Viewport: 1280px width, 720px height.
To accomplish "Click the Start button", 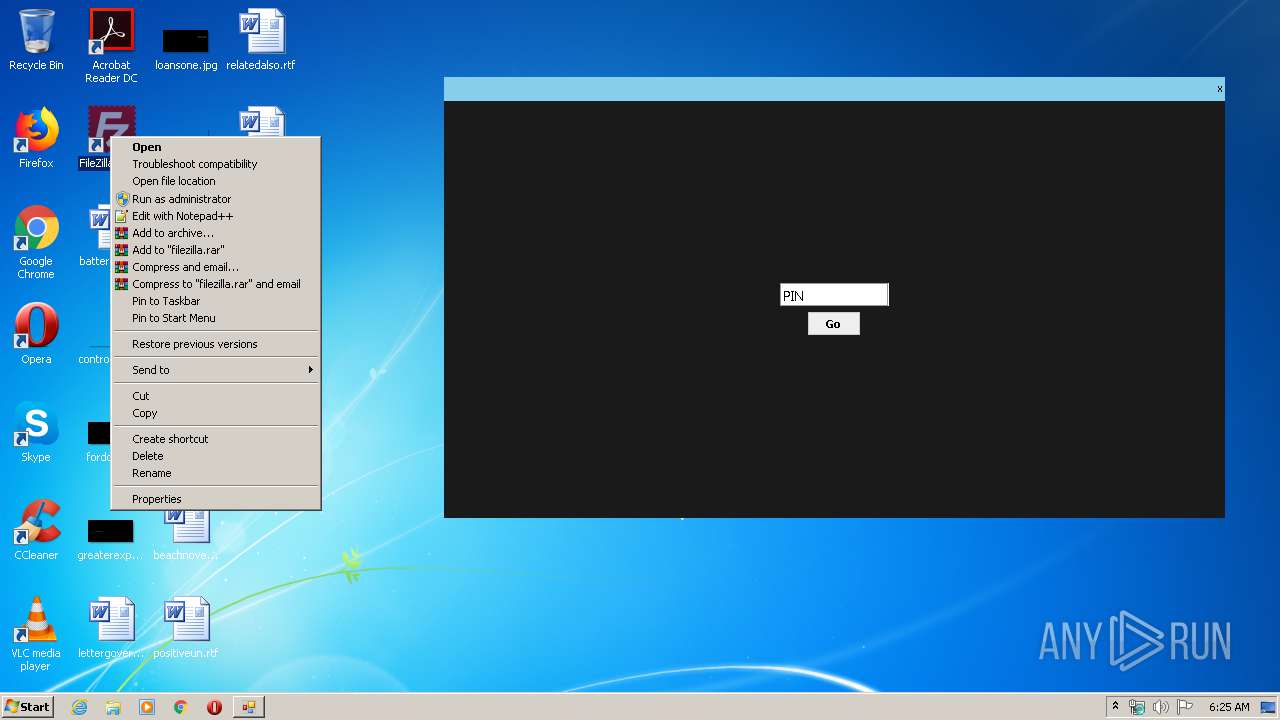I will coord(27,706).
